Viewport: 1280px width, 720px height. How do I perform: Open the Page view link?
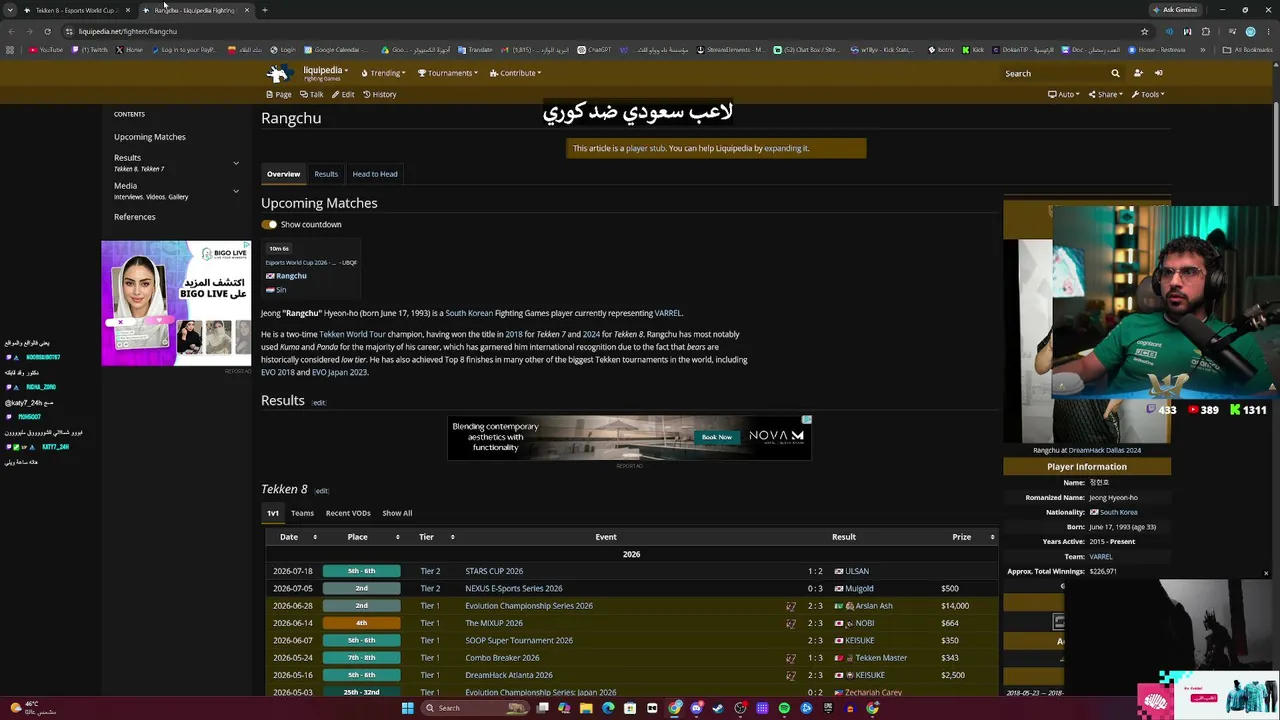279,94
